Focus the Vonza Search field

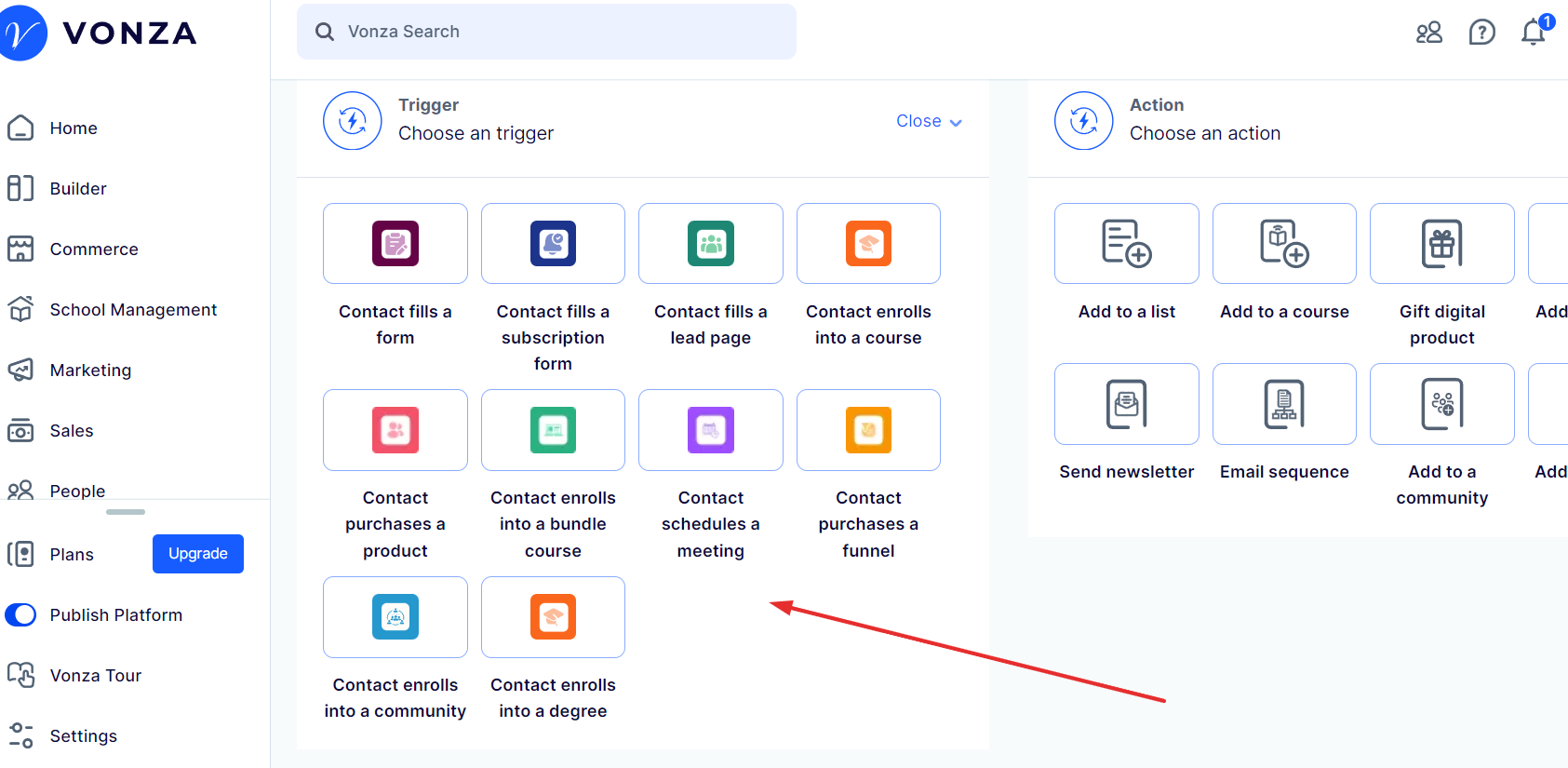[x=546, y=32]
